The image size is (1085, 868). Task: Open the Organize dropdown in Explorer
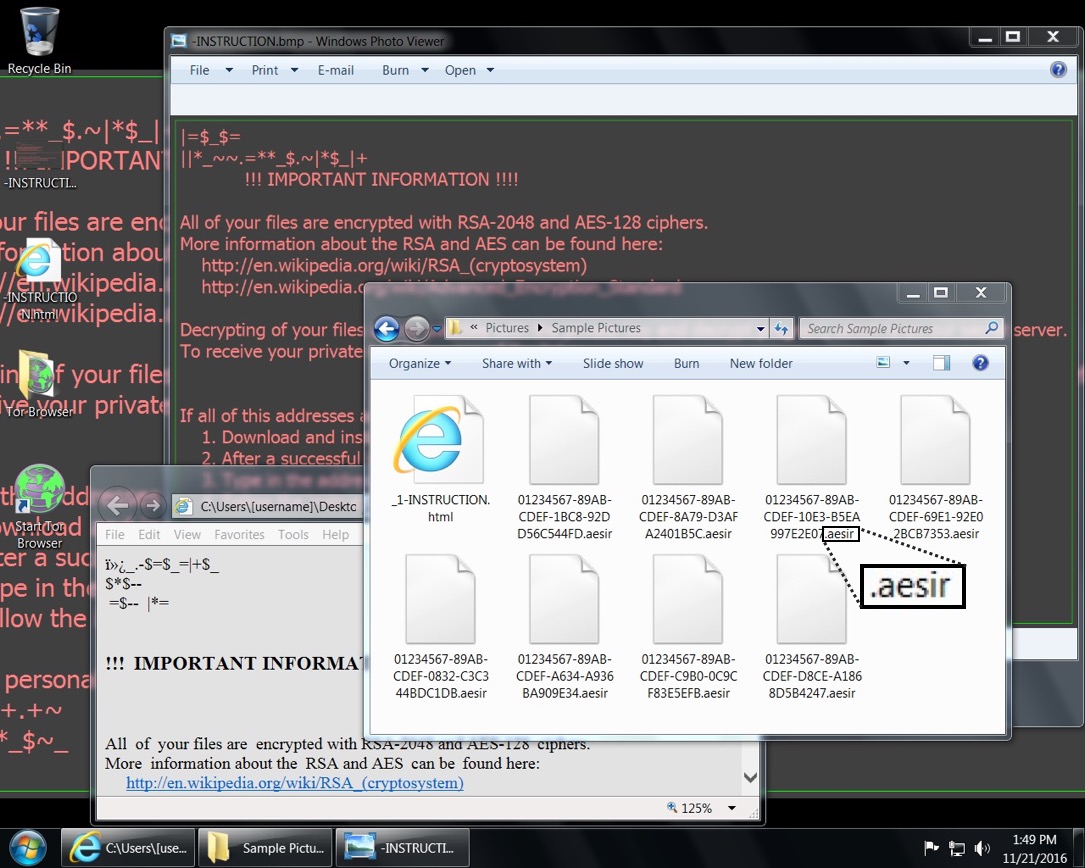click(x=419, y=363)
